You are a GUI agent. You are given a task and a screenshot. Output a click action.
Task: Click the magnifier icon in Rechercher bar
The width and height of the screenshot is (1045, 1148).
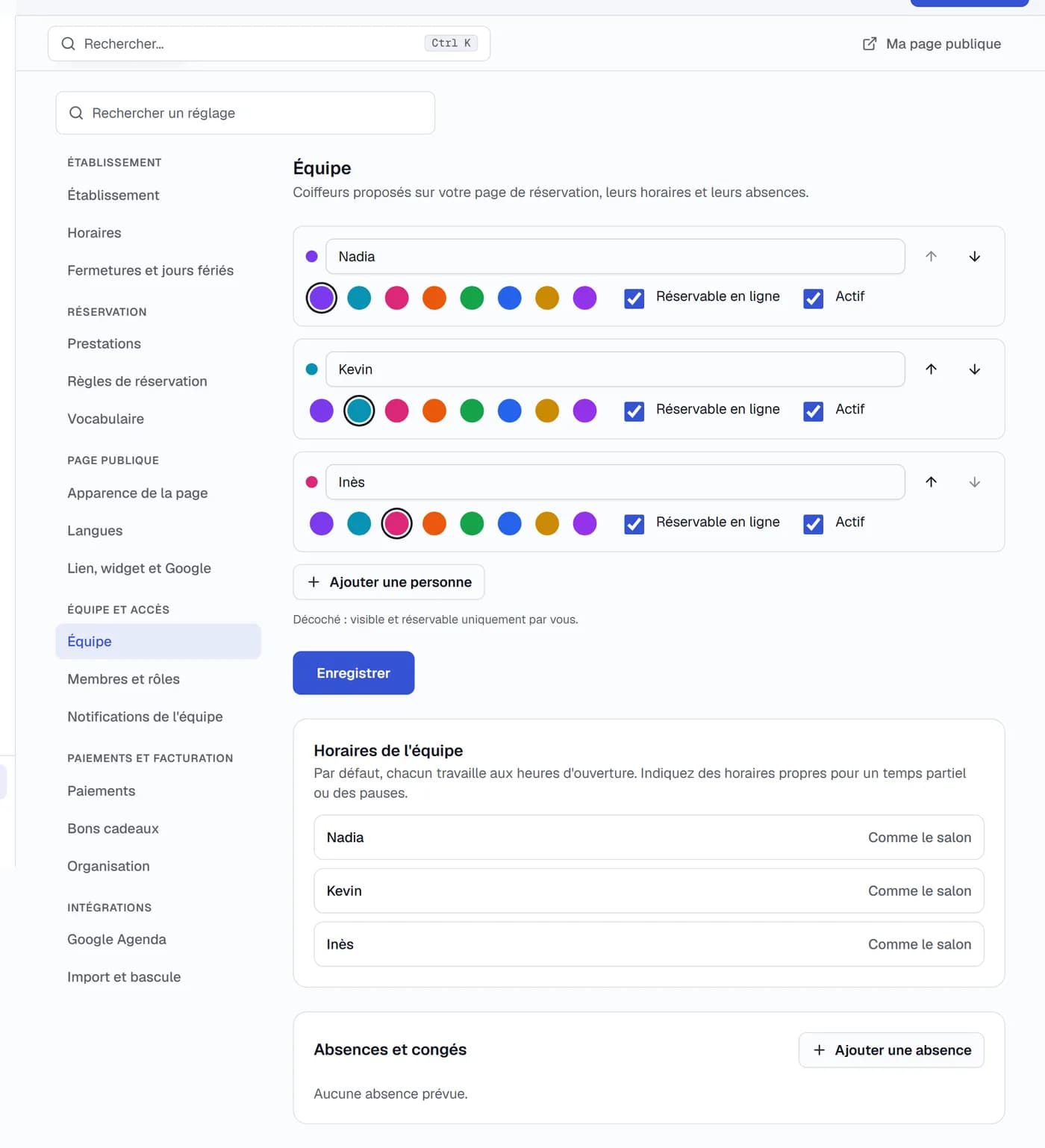pyautogui.click(x=68, y=44)
